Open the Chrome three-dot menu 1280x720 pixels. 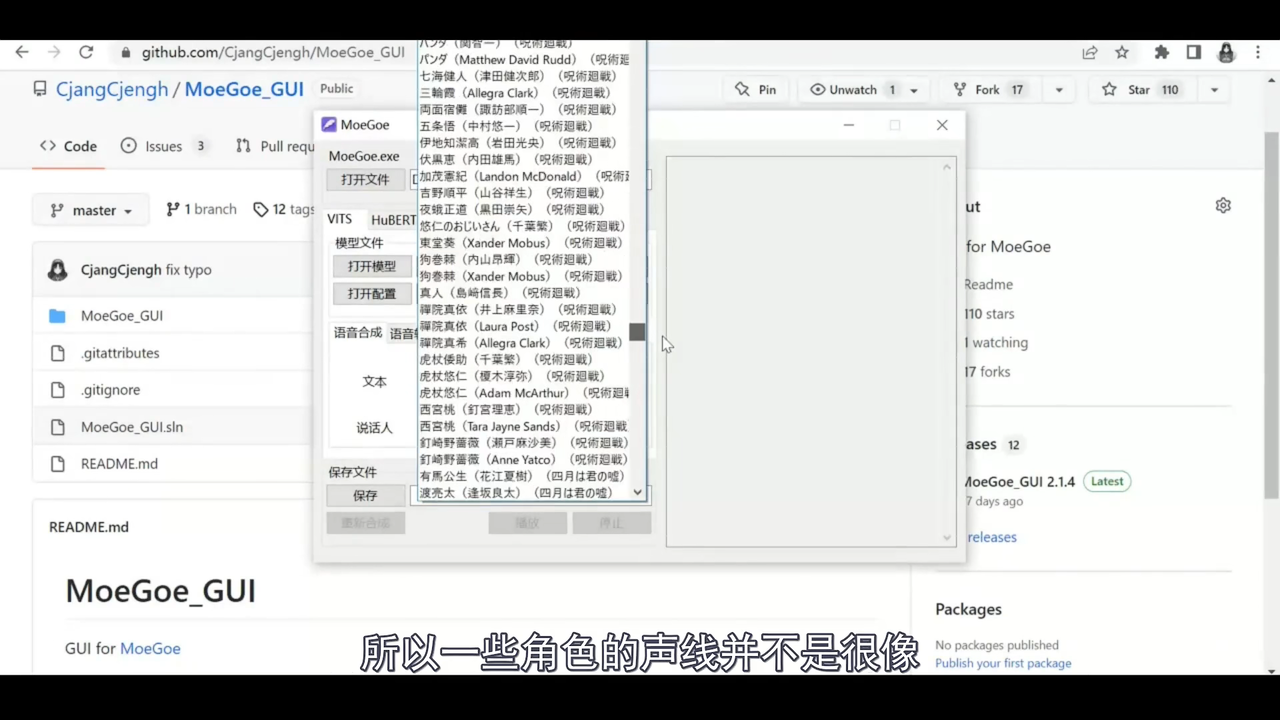(1257, 53)
